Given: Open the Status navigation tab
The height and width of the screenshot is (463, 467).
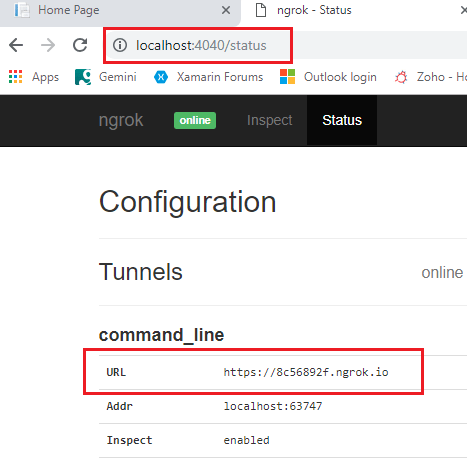Looking at the screenshot, I should (x=342, y=120).
